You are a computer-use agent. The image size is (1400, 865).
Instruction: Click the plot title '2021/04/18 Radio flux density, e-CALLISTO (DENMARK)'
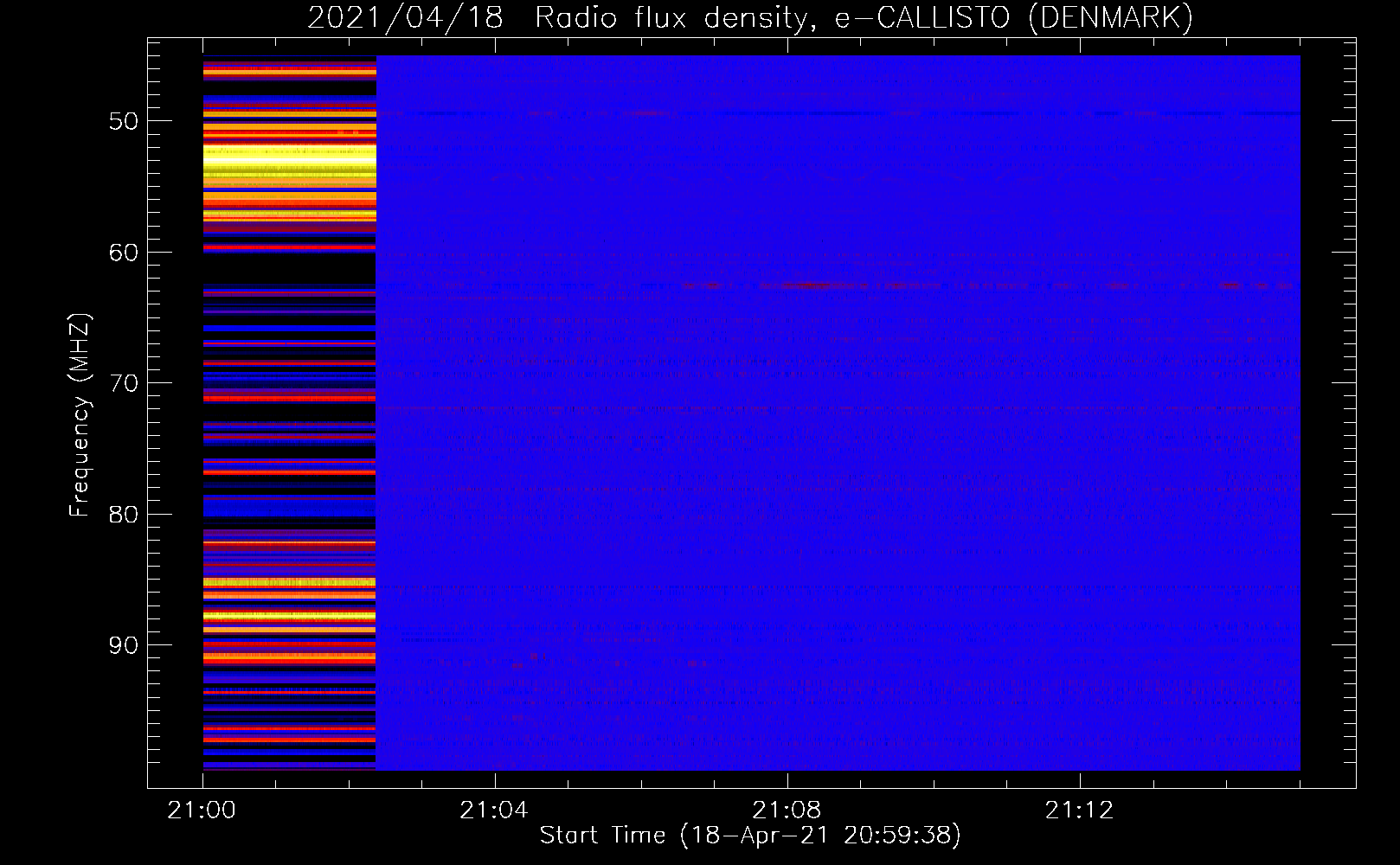(x=750, y=18)
